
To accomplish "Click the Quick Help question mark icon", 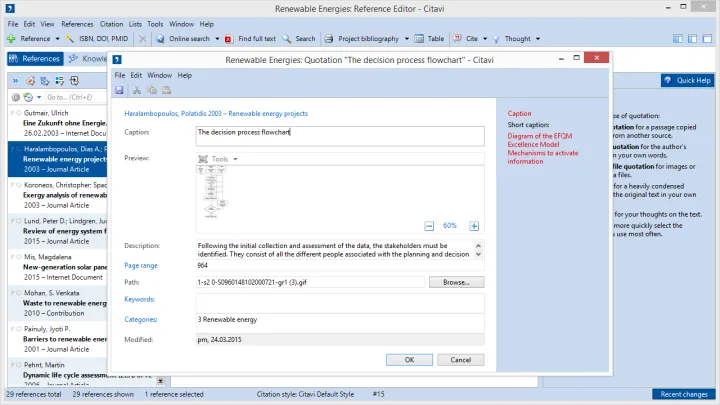I will 668,80.
